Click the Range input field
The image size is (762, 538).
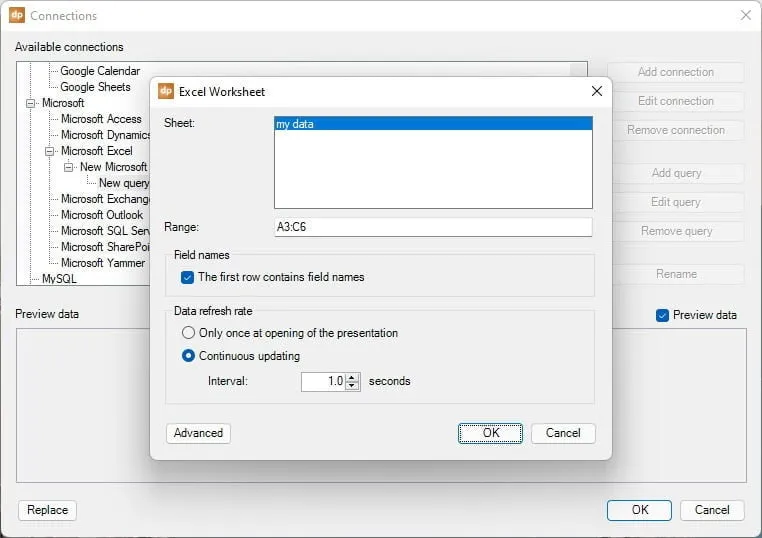433,227
